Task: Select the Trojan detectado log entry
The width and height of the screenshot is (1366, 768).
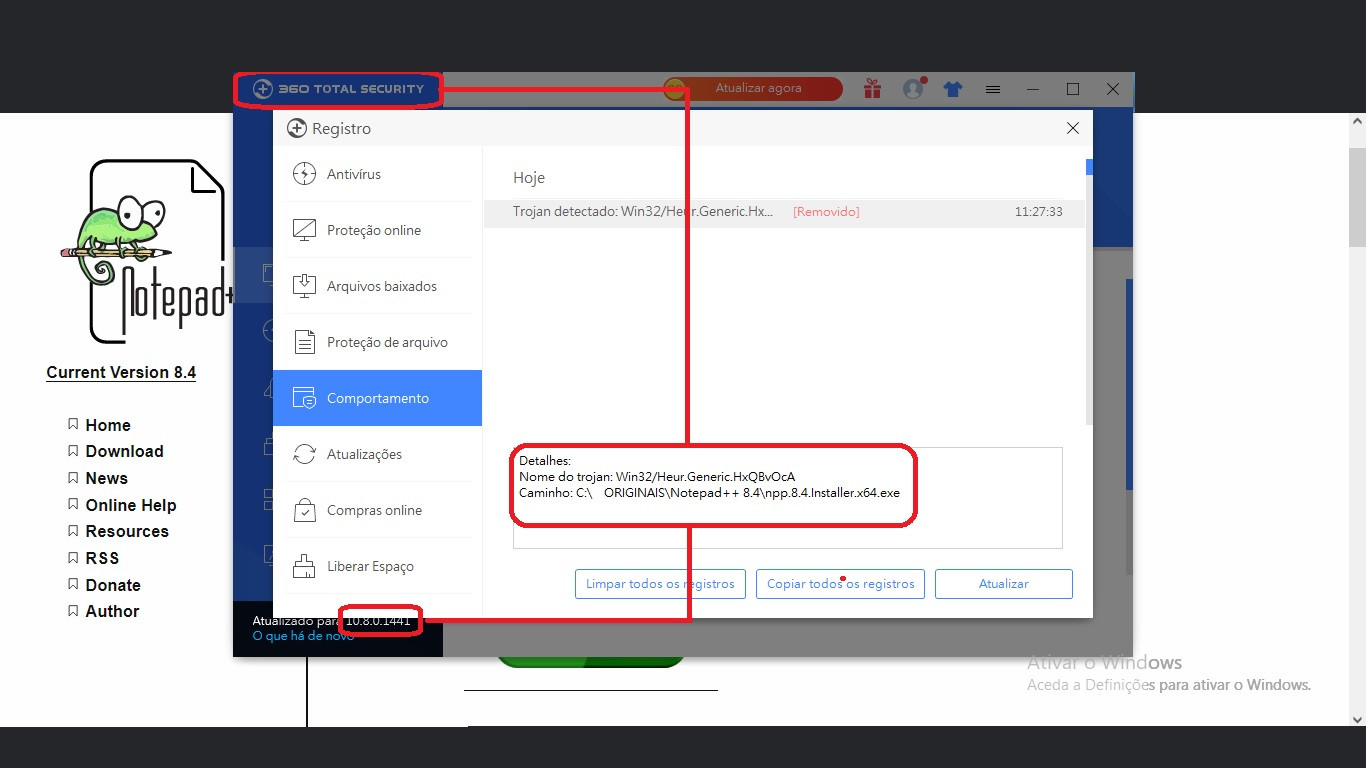Action: 784,212
